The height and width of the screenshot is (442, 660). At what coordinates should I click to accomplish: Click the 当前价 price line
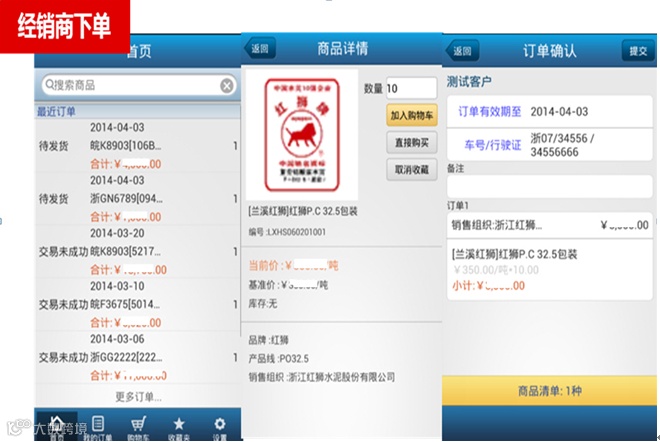pyautogui.click(x=293, y=266)
